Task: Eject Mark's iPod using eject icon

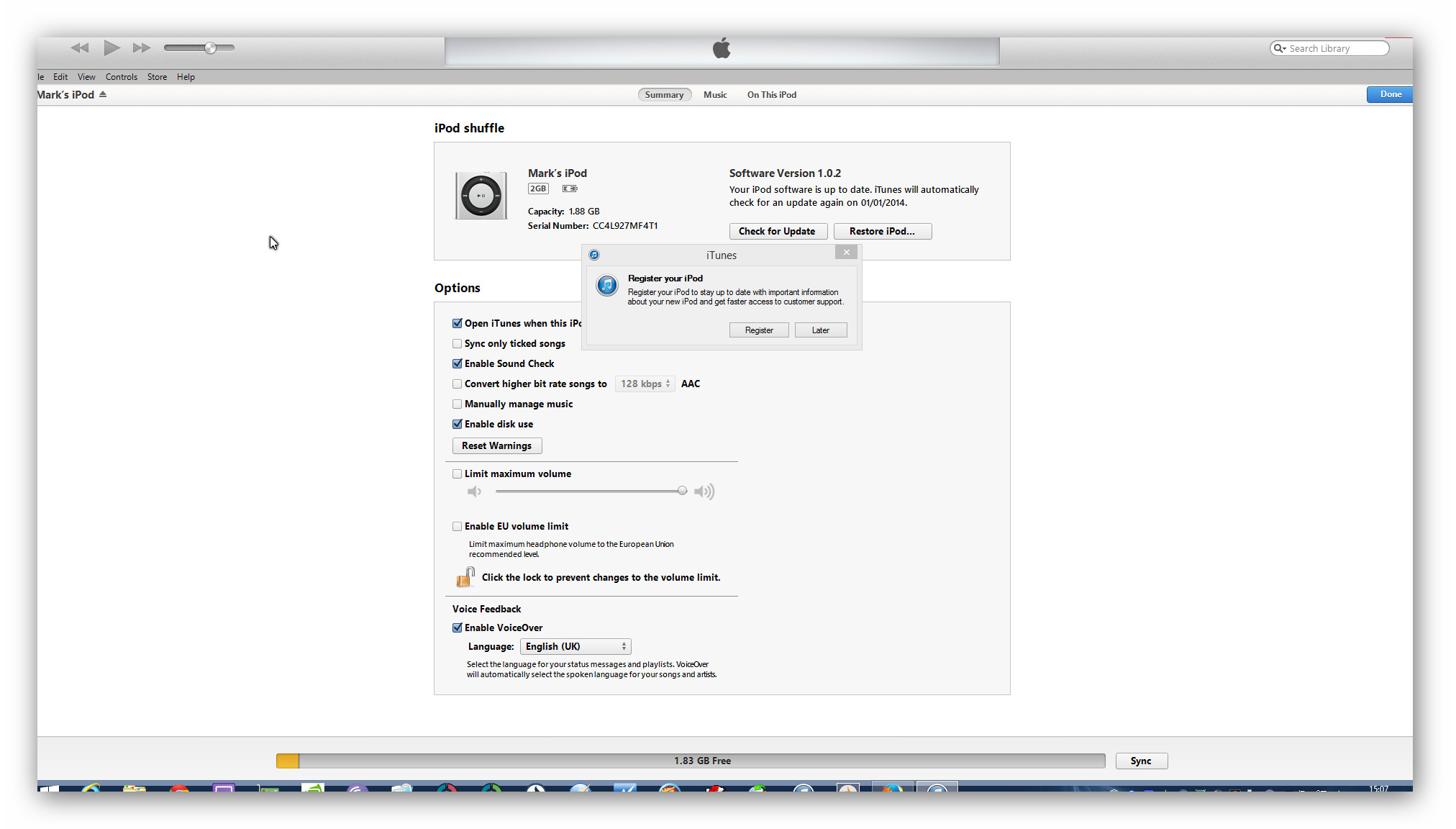Action: [x=103, y=94]
